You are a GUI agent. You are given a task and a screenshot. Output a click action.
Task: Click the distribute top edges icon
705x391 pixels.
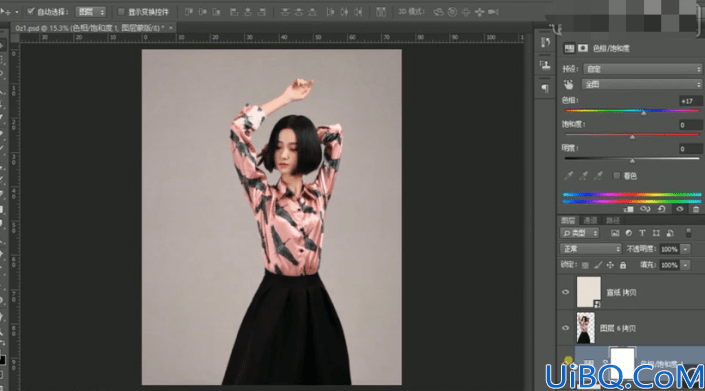[x=285, y=12]
